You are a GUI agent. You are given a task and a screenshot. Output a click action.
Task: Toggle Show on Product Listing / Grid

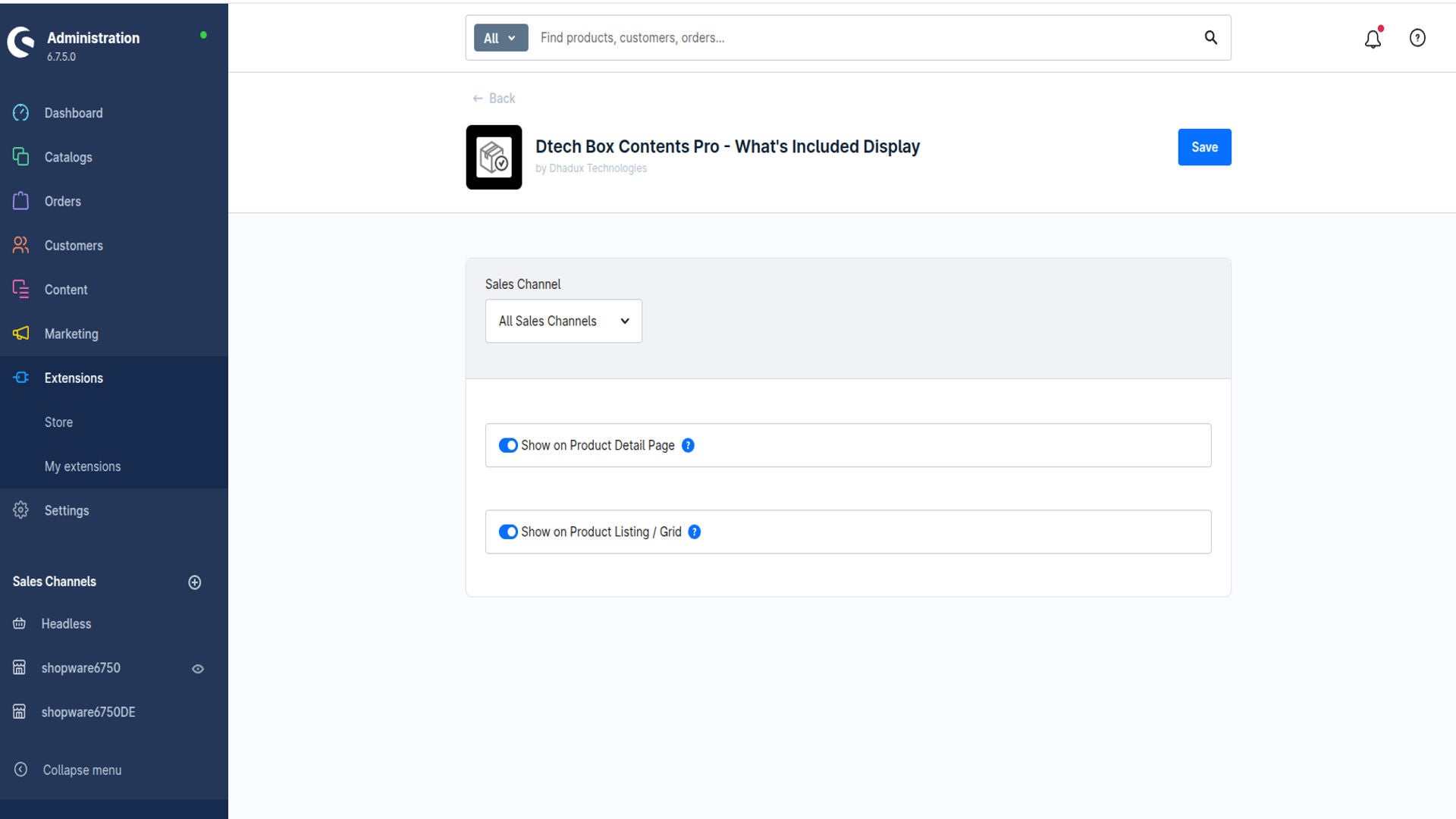(x=508, y=532)
